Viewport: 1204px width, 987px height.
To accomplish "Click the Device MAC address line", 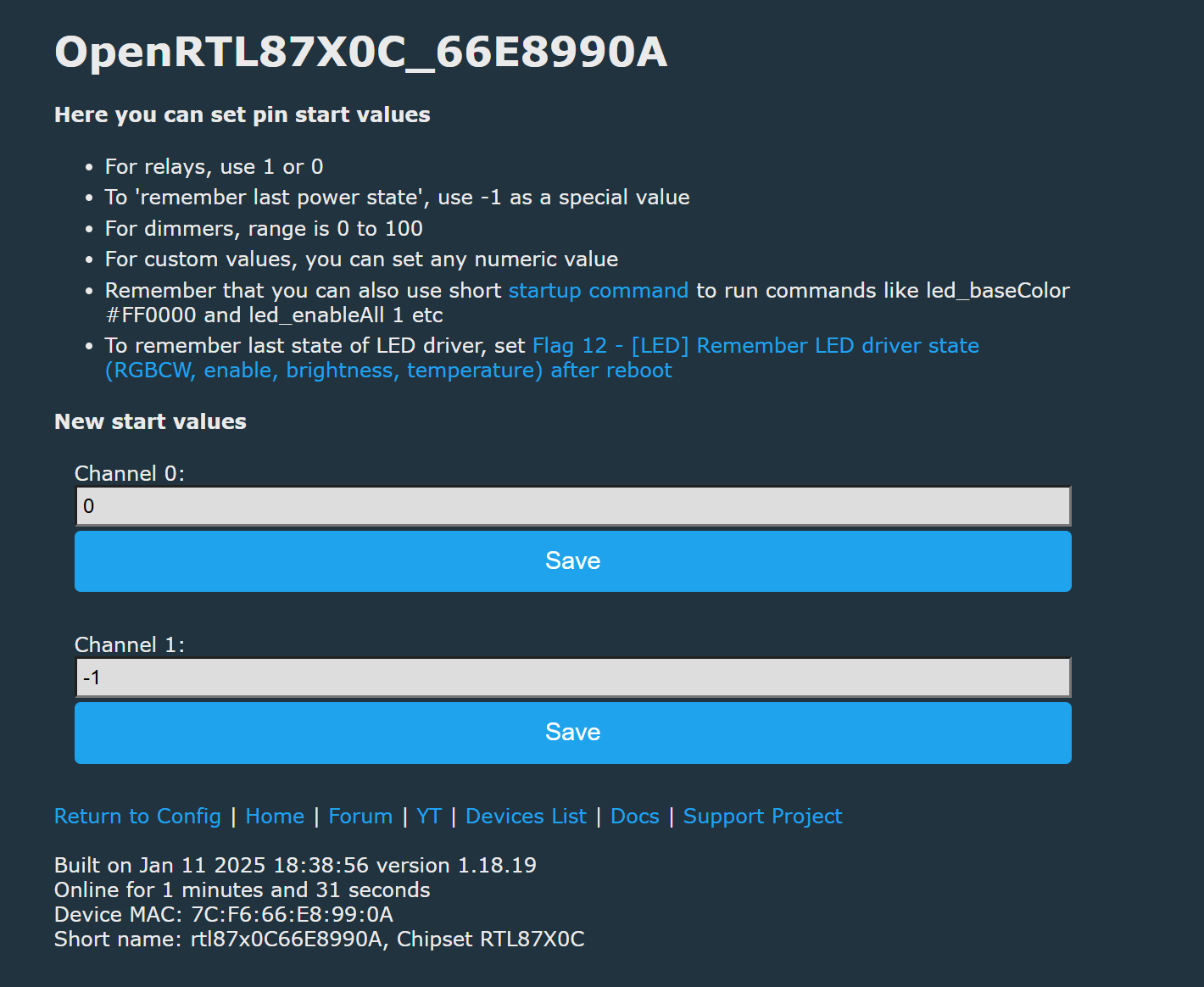I will [224, 914].
